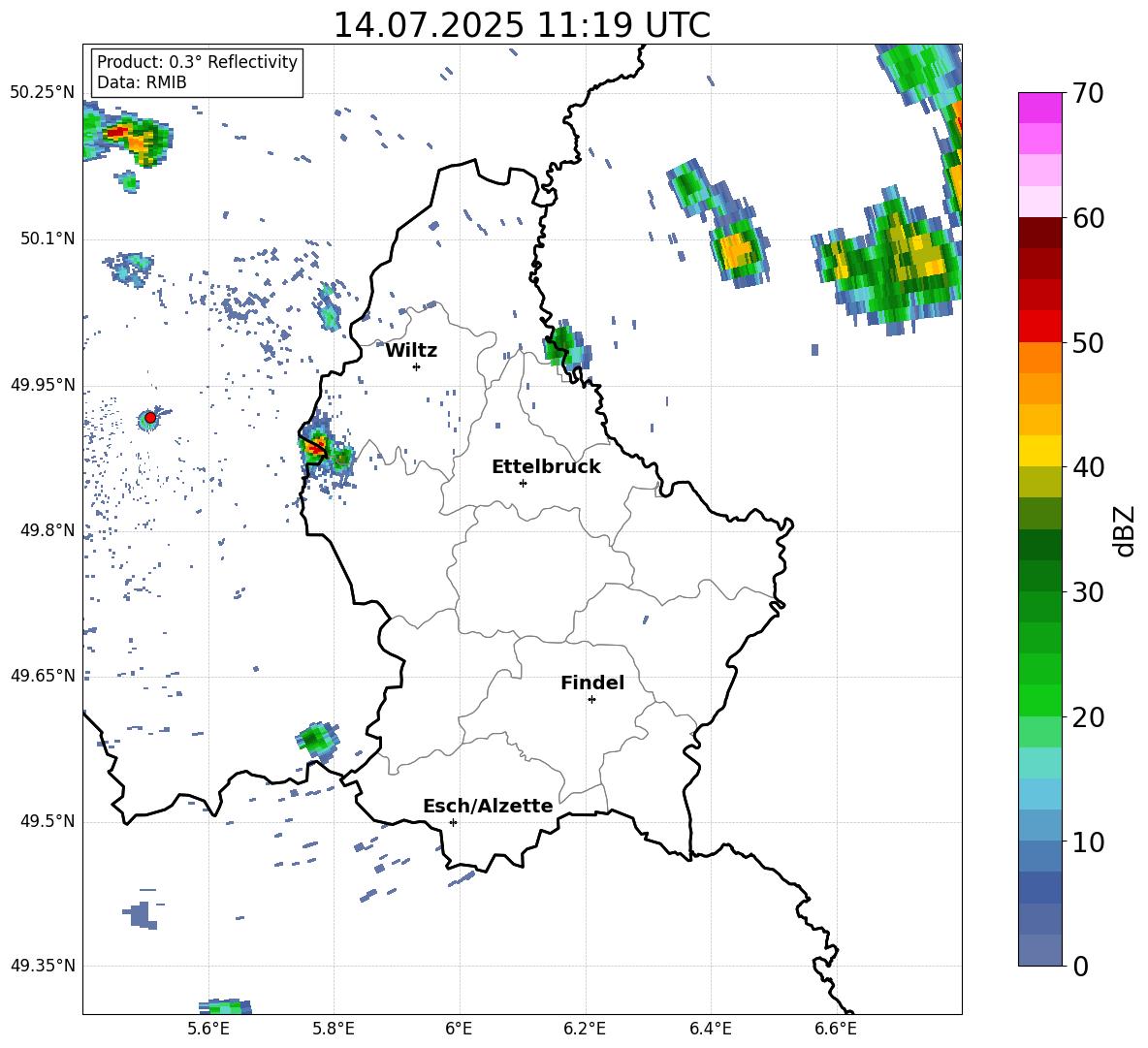Click the 6.2°E longitude label
The width and height of the screenshot is (1148, 1048).
585,1029
